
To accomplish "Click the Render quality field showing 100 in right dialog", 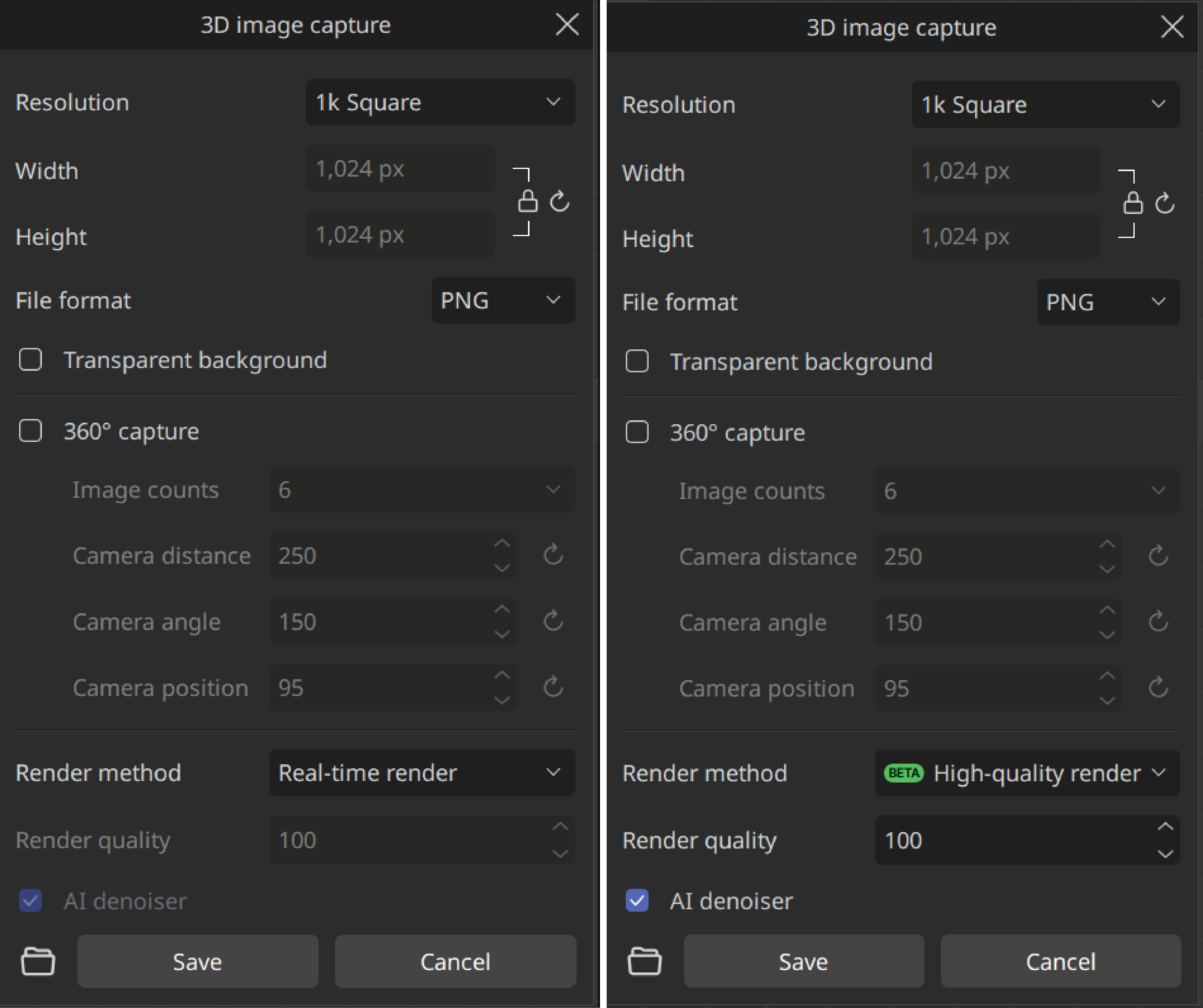I will [x=1008, y=840].
